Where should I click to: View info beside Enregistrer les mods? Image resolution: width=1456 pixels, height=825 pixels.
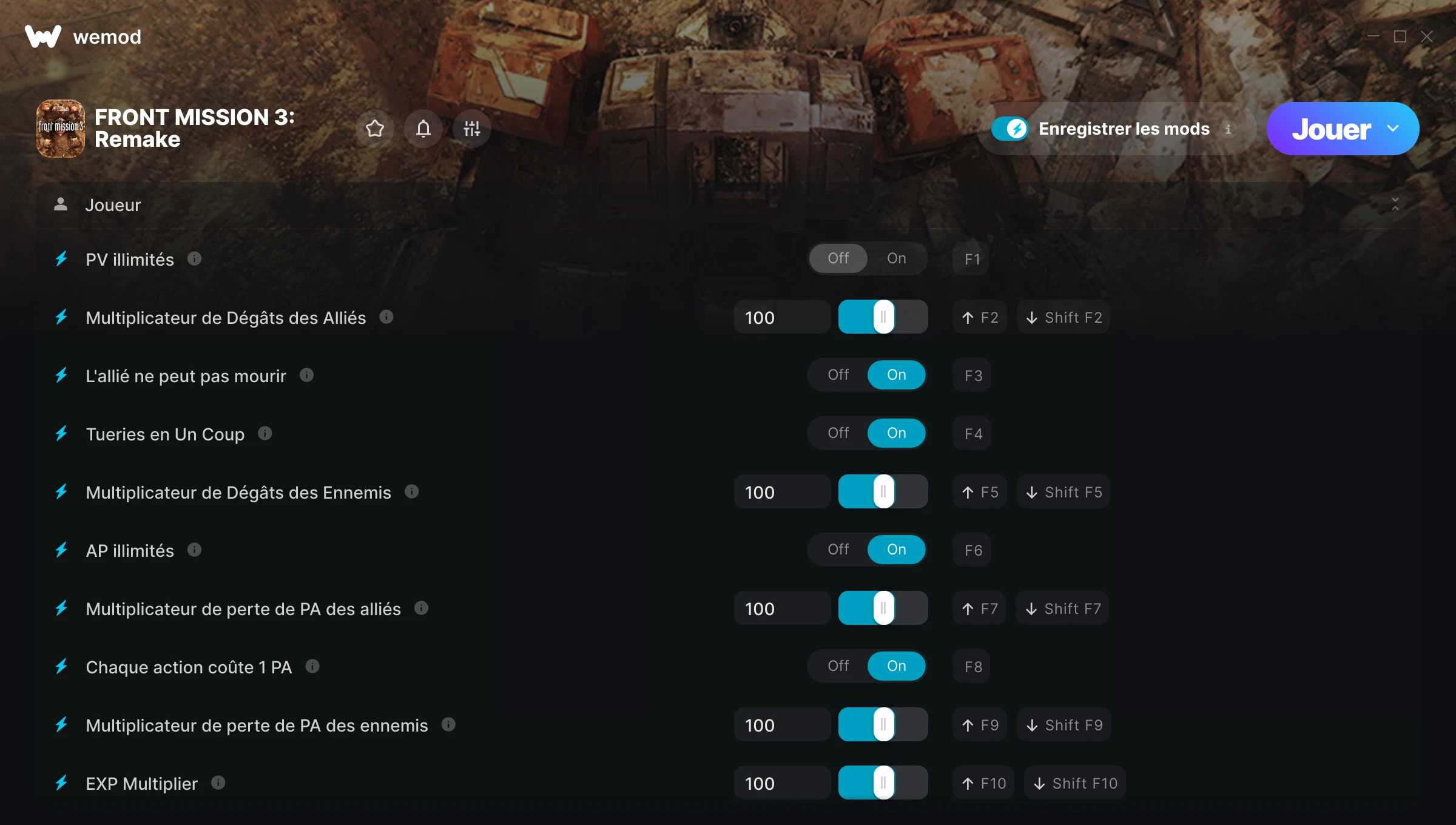click(1228, 129)
